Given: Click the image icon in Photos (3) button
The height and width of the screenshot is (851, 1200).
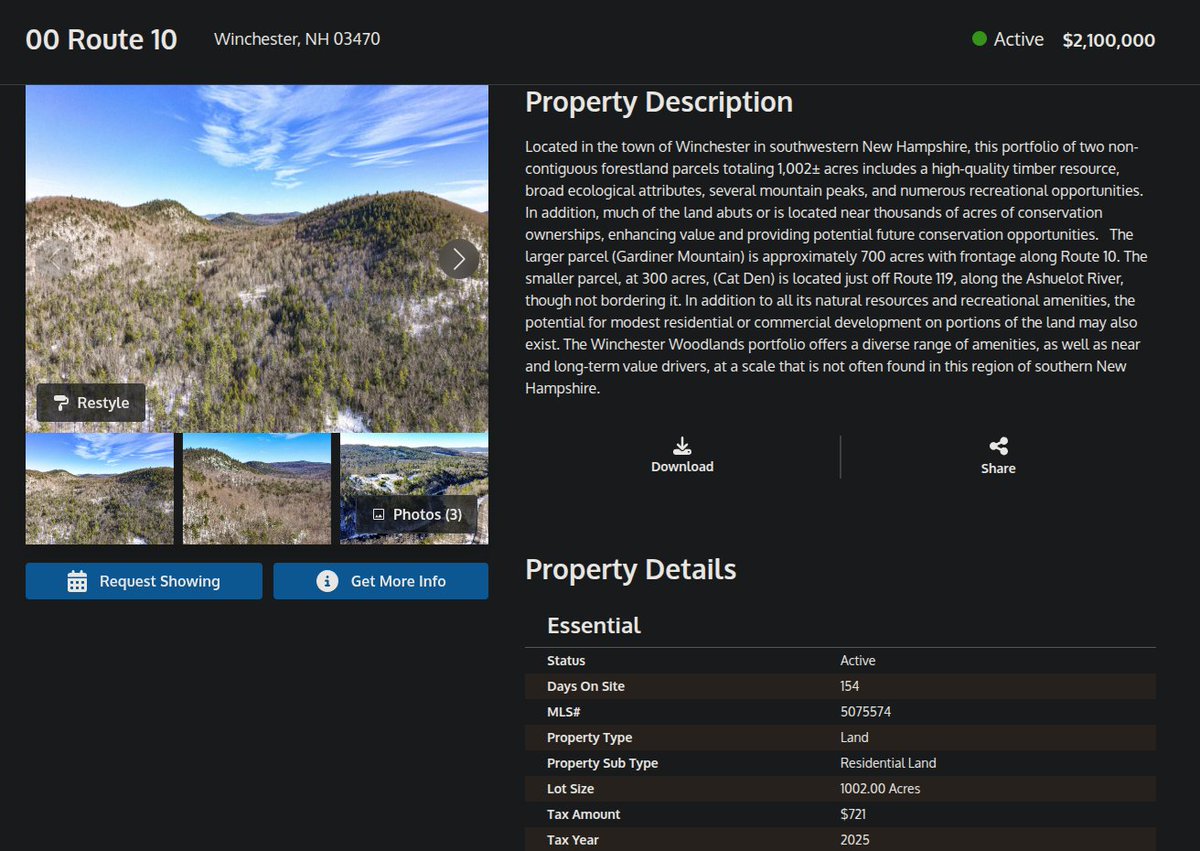Looking at the screenshot, I should 379,514.
